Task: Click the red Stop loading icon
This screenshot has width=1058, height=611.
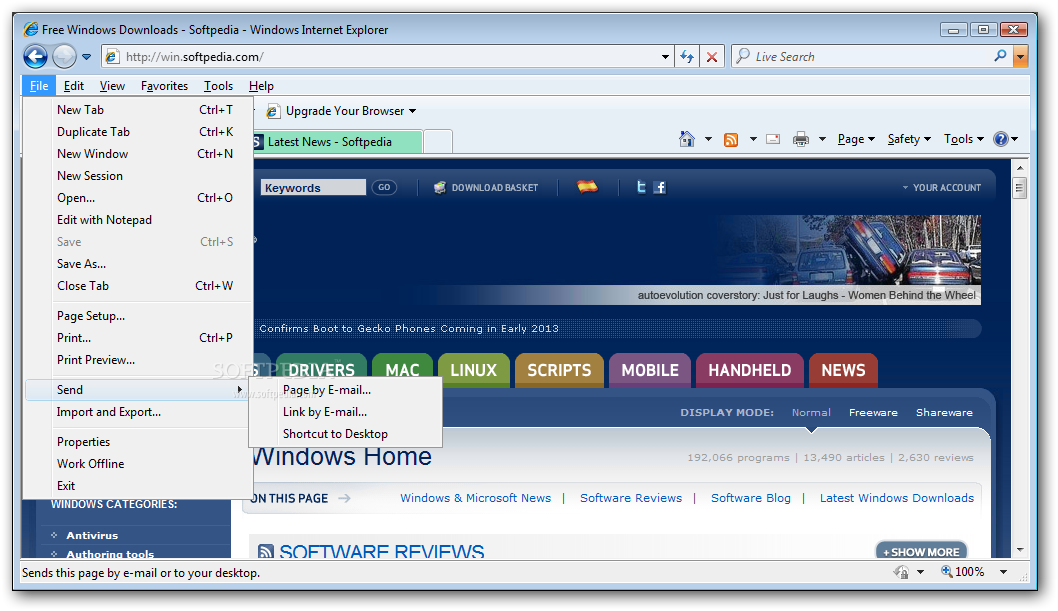Action: coord(711,57)
